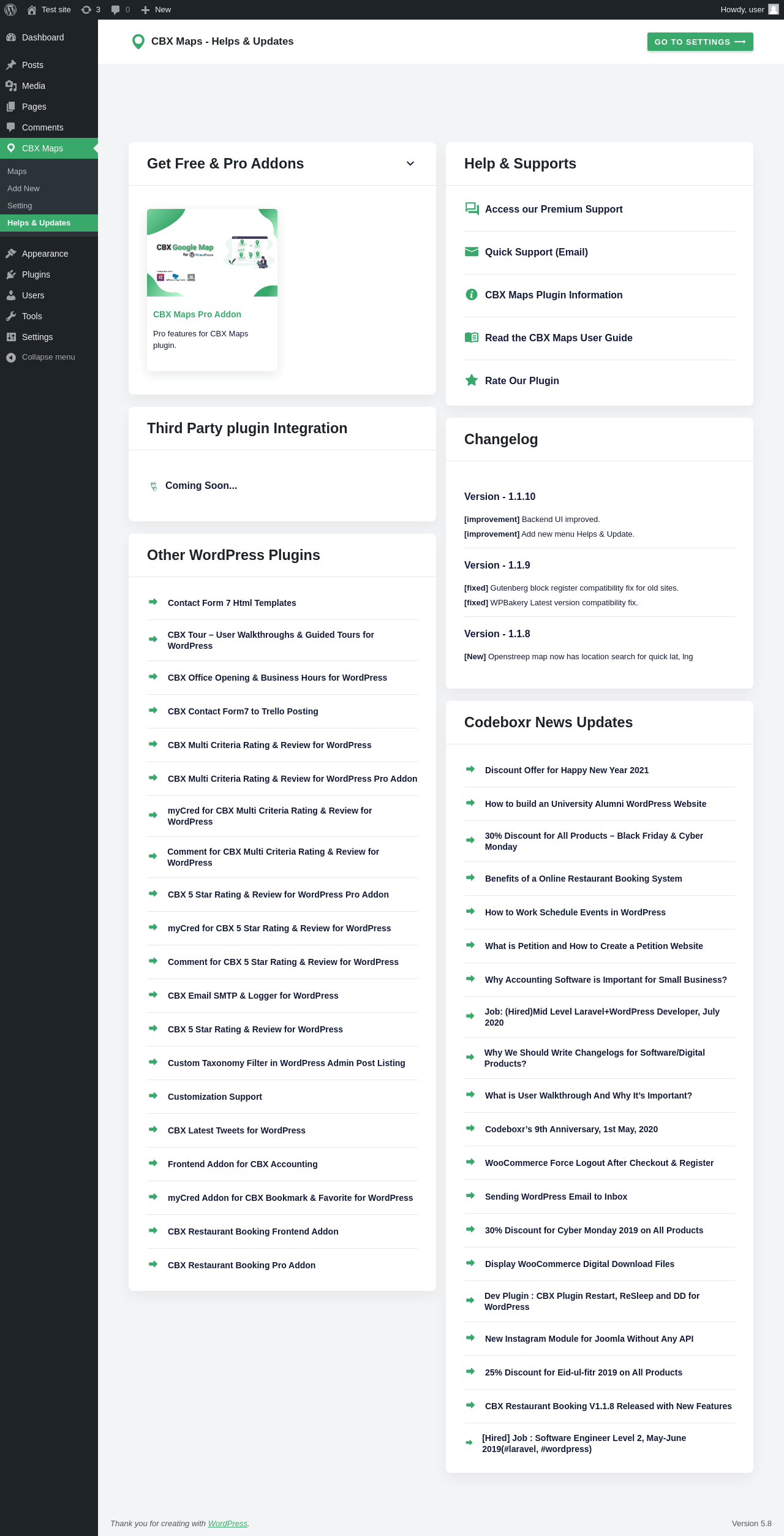Click the Quick Support envelope icon
Viewport: 784px width, 1536px height.
pyautogui.click(x=472, y=252)
